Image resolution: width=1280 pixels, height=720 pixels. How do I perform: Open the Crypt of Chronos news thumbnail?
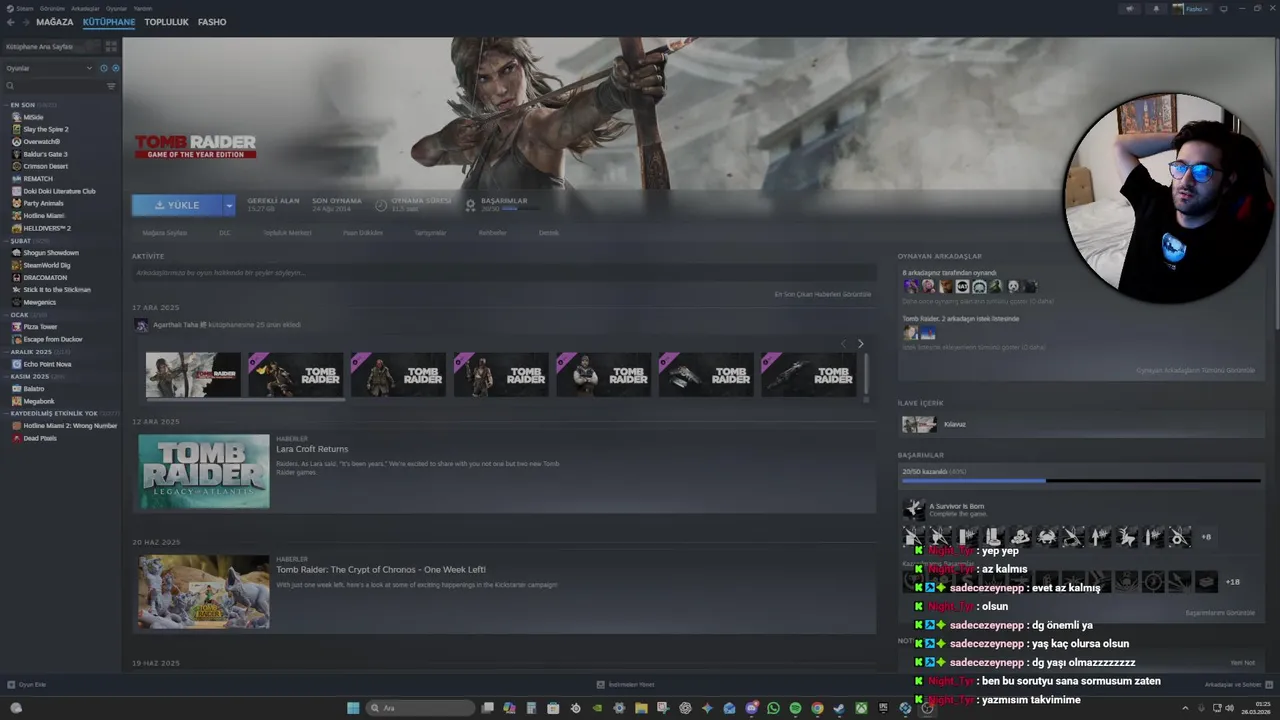coord(204,592)
